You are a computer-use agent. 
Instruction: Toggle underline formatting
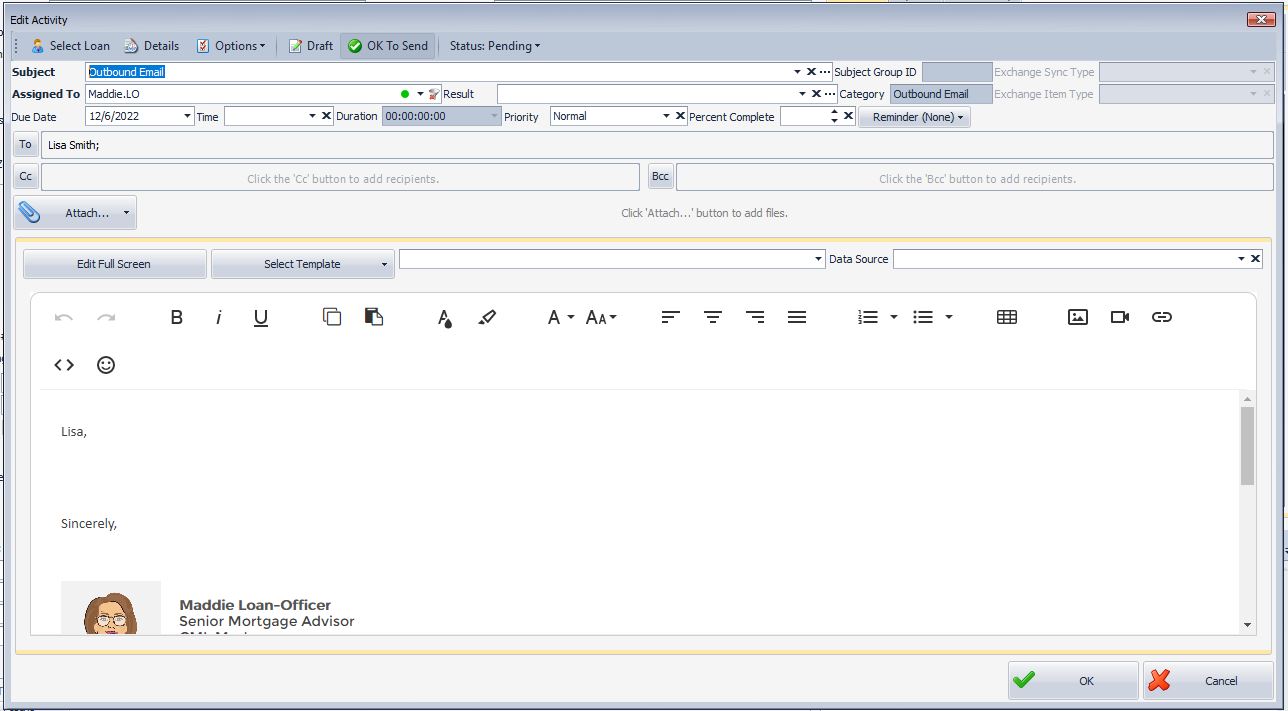260,317
